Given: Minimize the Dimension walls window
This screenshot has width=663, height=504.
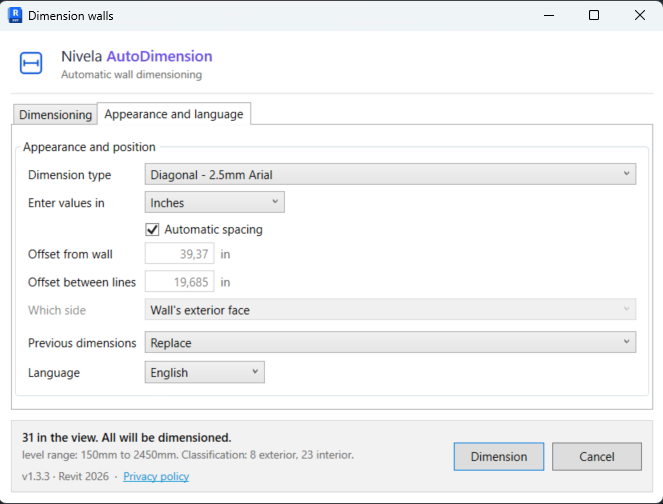Looking at the screenshot, I should tap(549, 15).
